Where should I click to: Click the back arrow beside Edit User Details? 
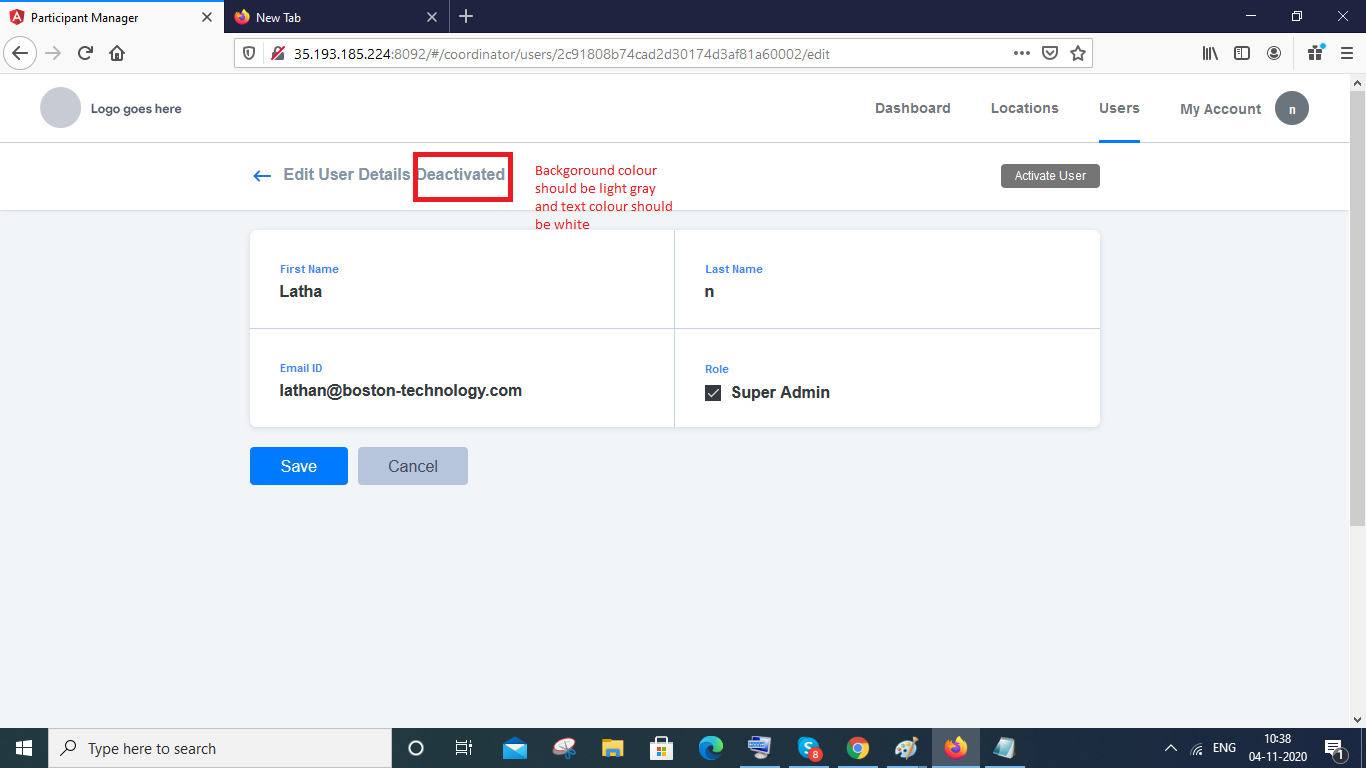261,176
